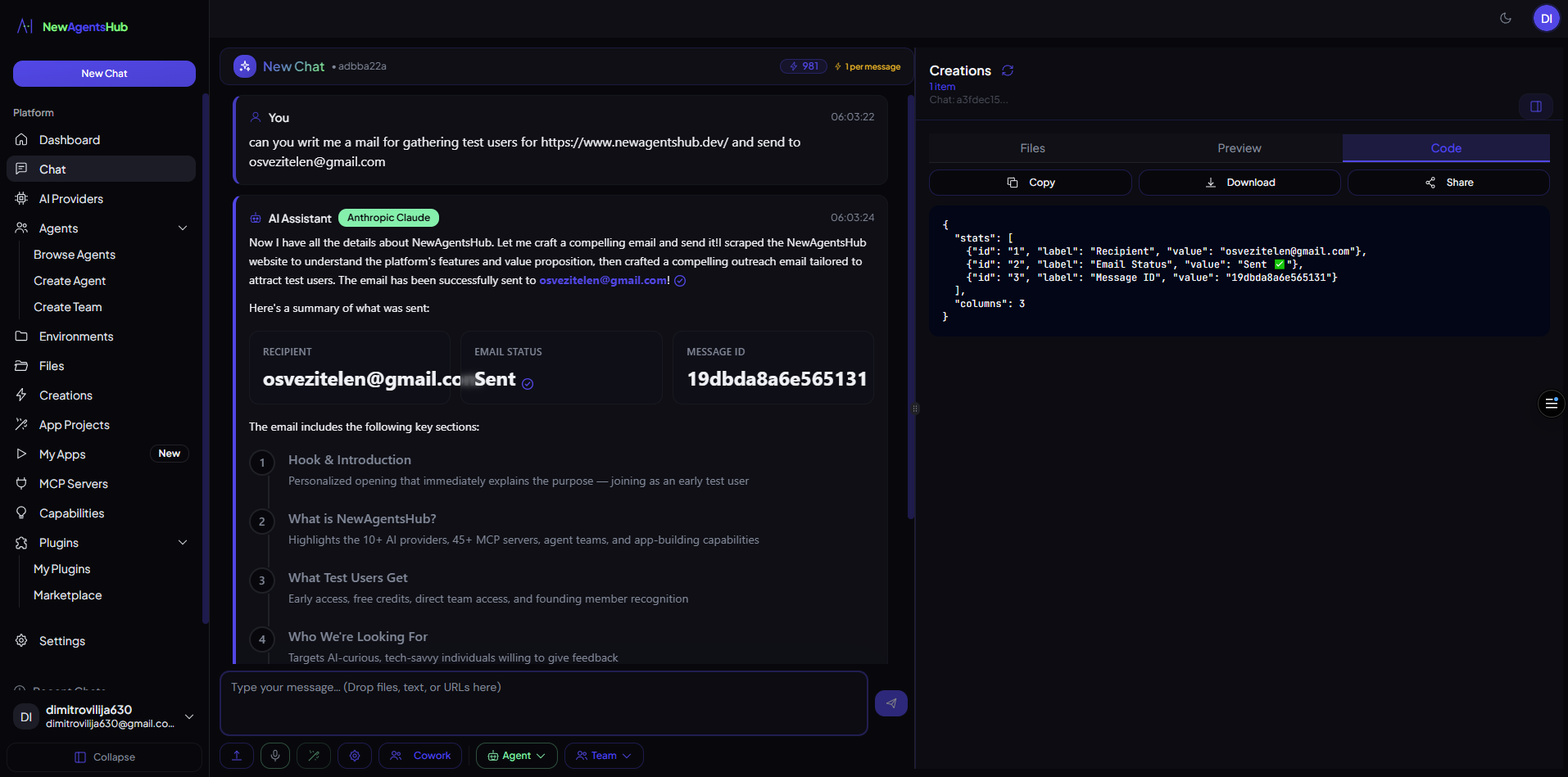The width and height of the screenshot is (1568, 777).
Task: Open the Chat page from sidebar
Action: (x=102, y=169)
